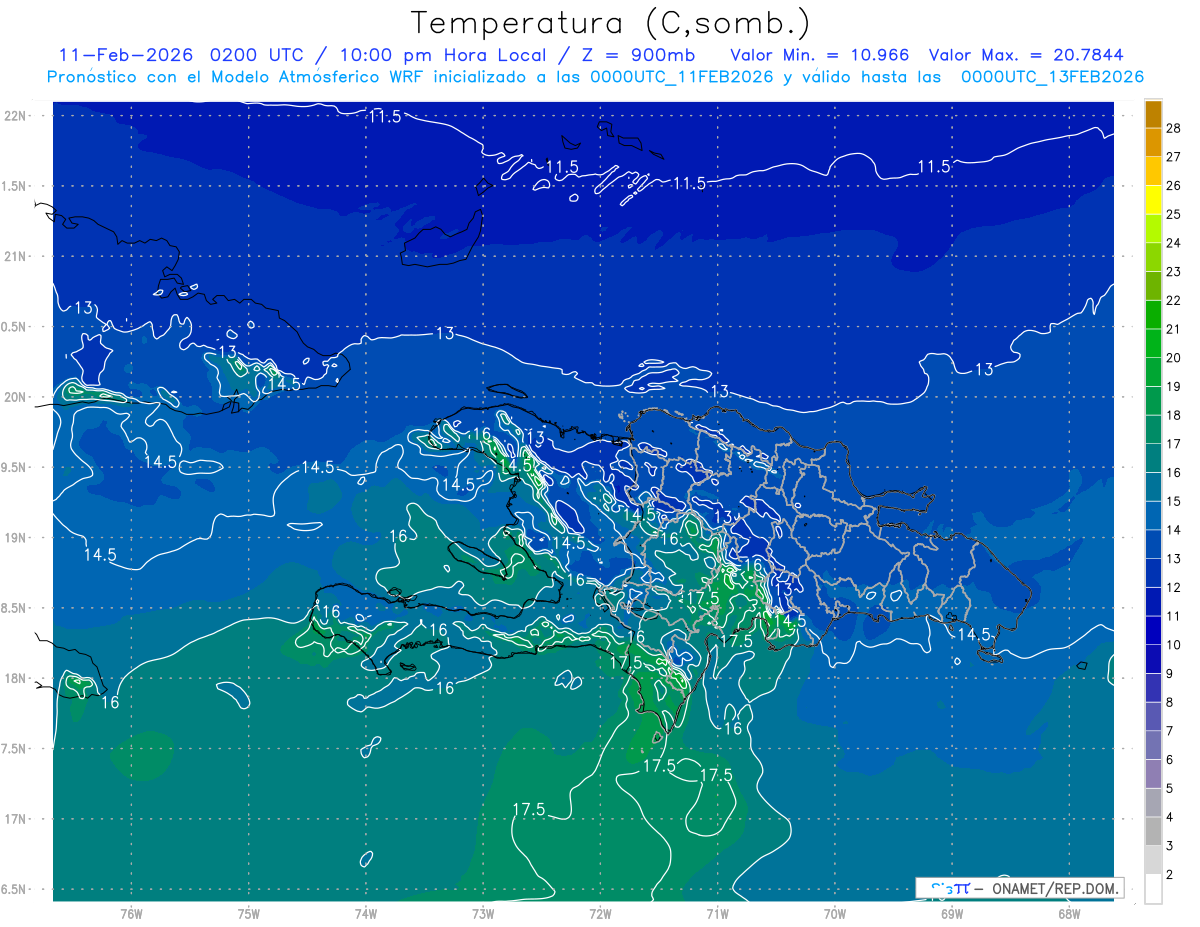Click the initialization time "0000UTC_11FEB2026"
1200x927 pixels.
click(x=681, y=77)
